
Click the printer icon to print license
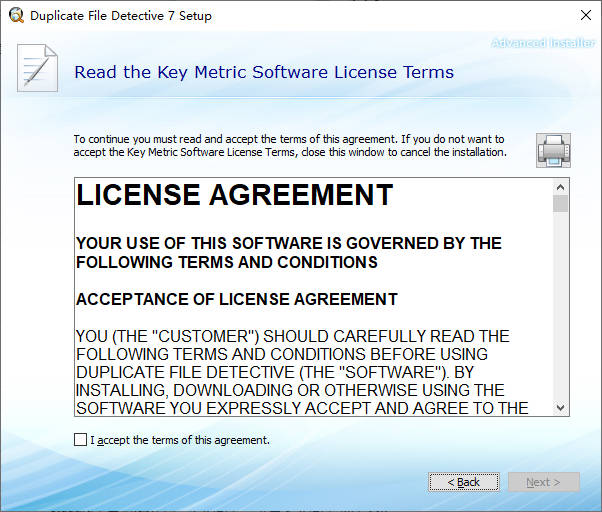[553, 149]
